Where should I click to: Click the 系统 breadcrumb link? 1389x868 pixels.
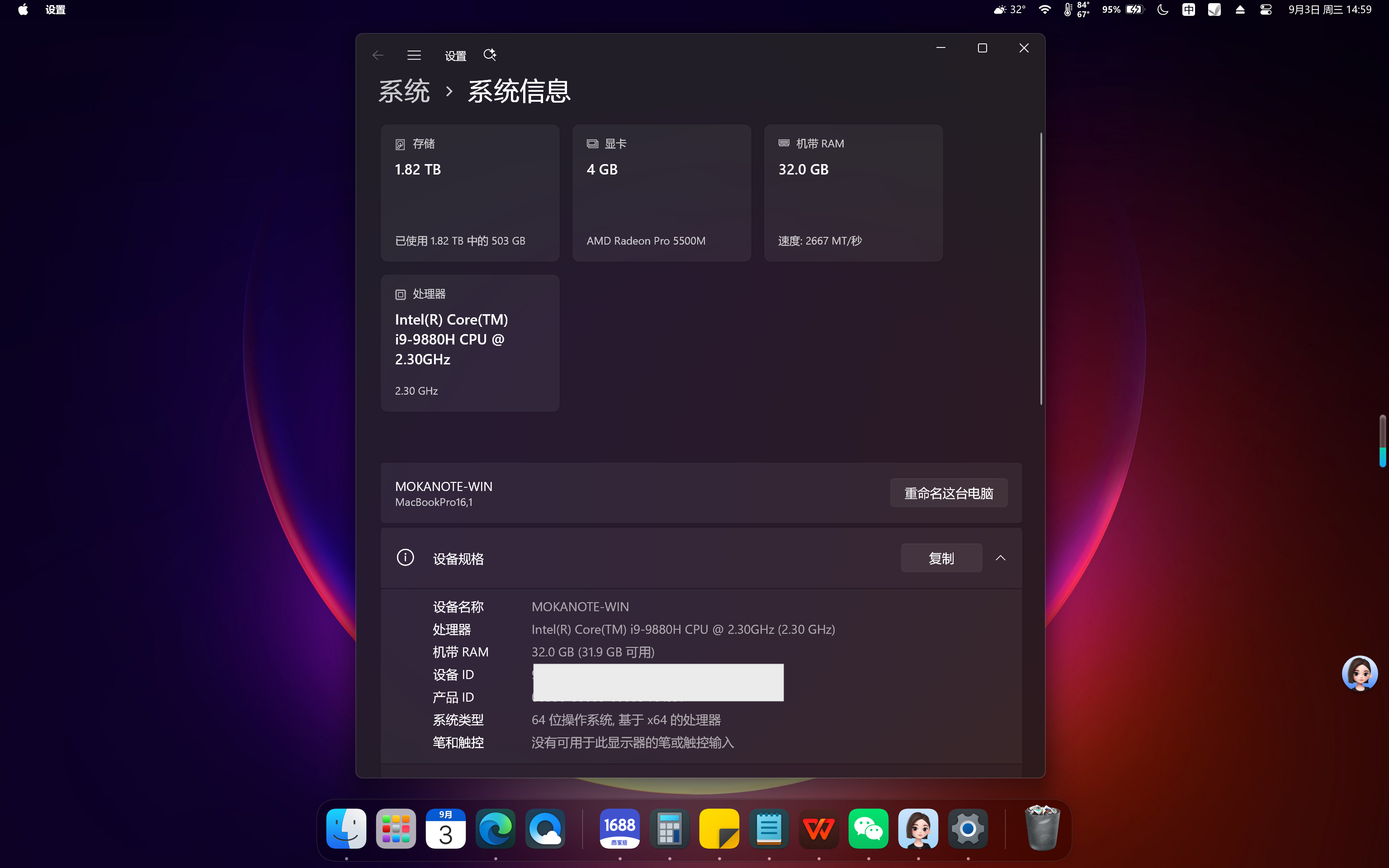(x=404, y=91)
